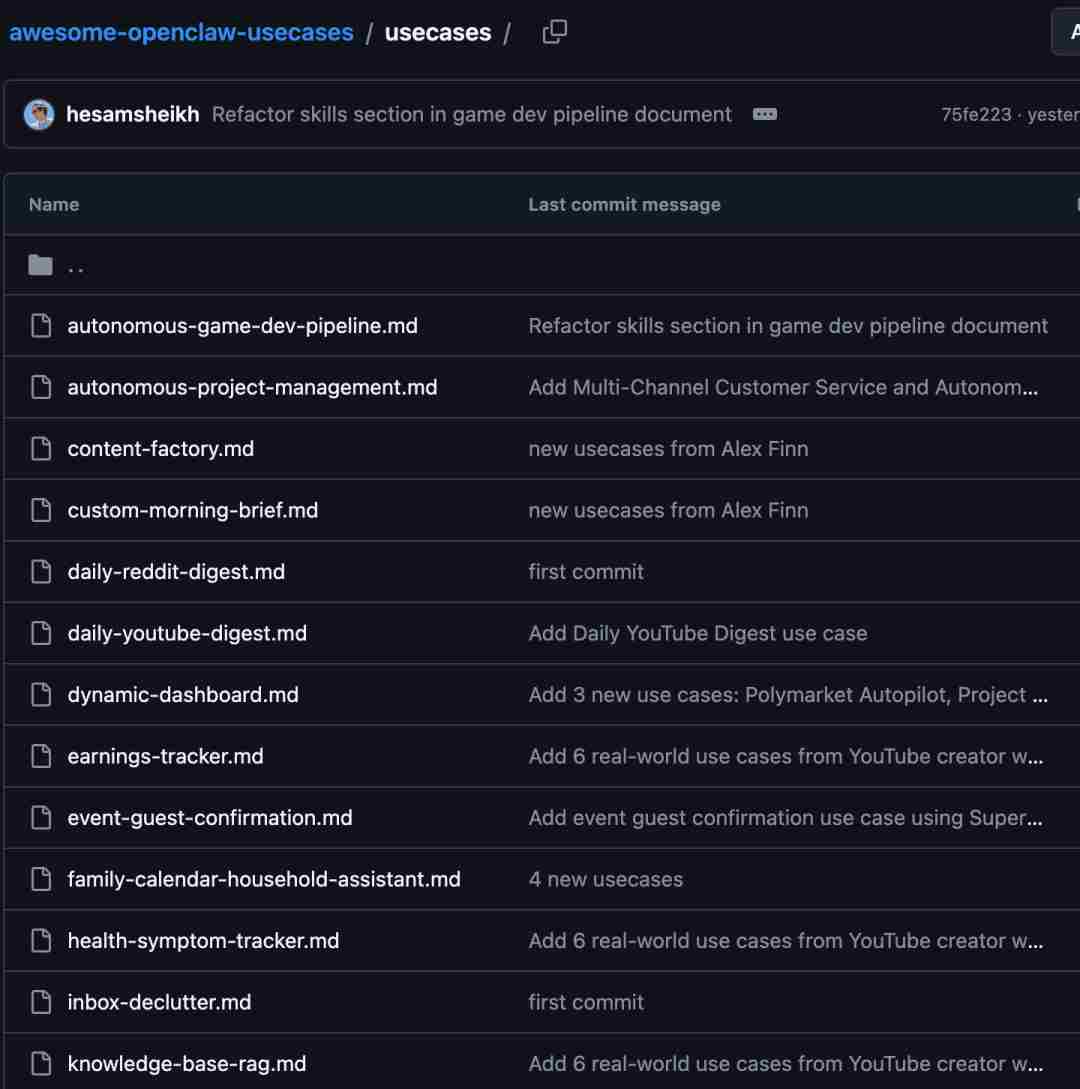Click file icon beside autonomous-game-dev-pipeline.md
The height and width of the screenshot is (1089, 1080).
(x=40, y=326)
